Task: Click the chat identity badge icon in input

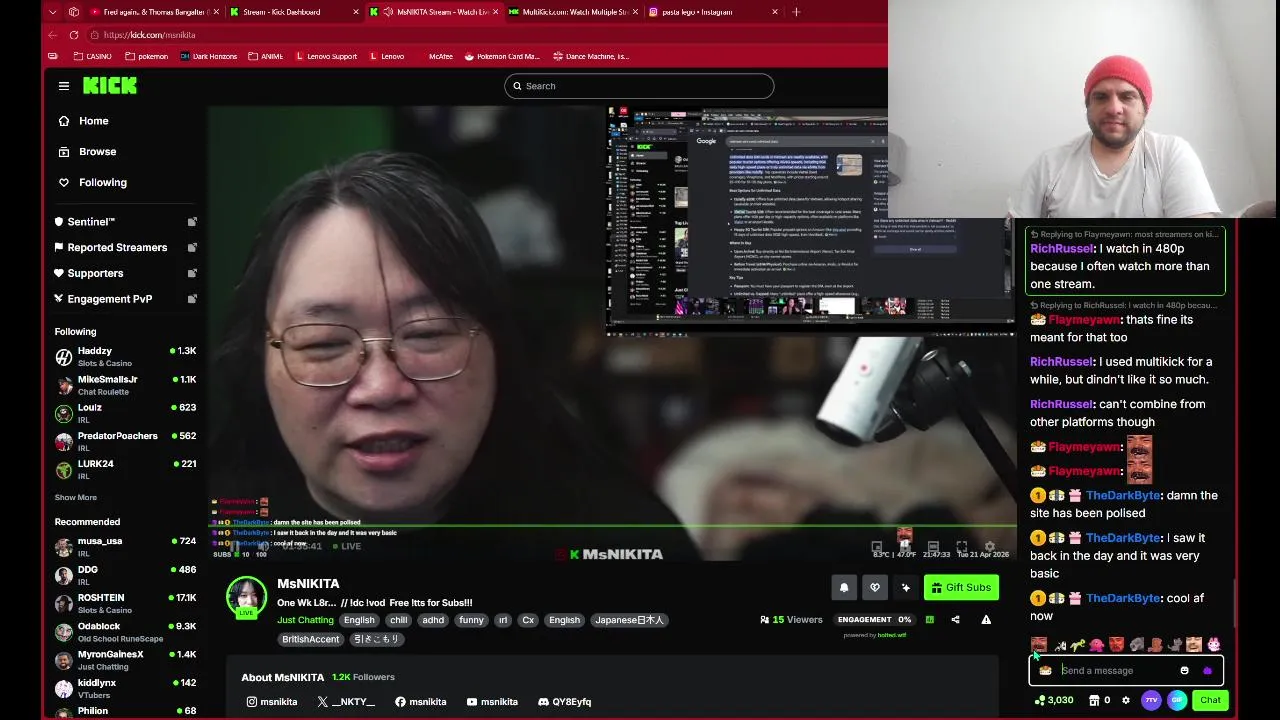Action: point(1045,671)
